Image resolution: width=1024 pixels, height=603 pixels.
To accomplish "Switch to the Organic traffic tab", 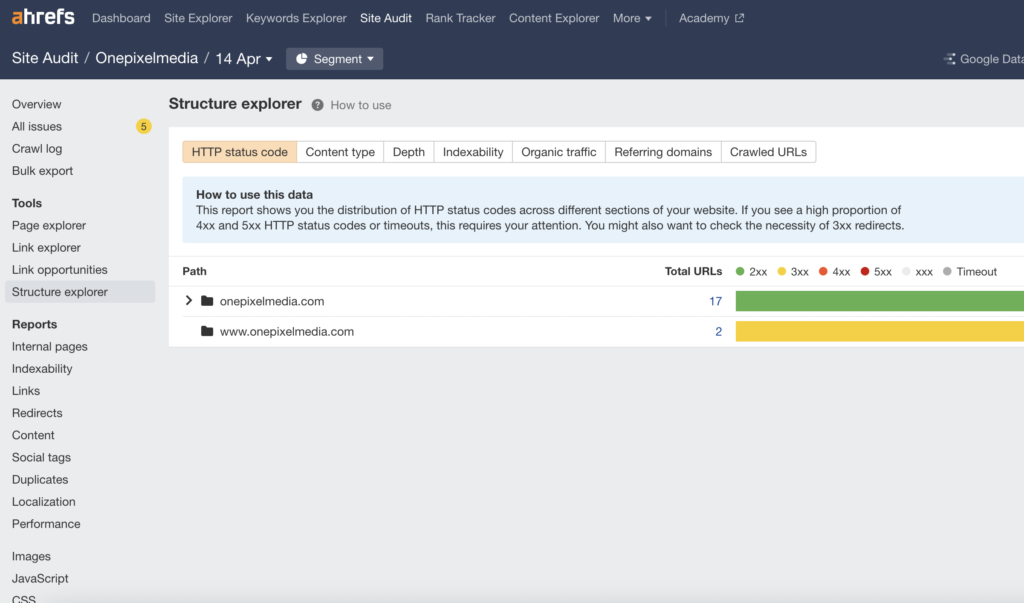I will coord(559,152).
